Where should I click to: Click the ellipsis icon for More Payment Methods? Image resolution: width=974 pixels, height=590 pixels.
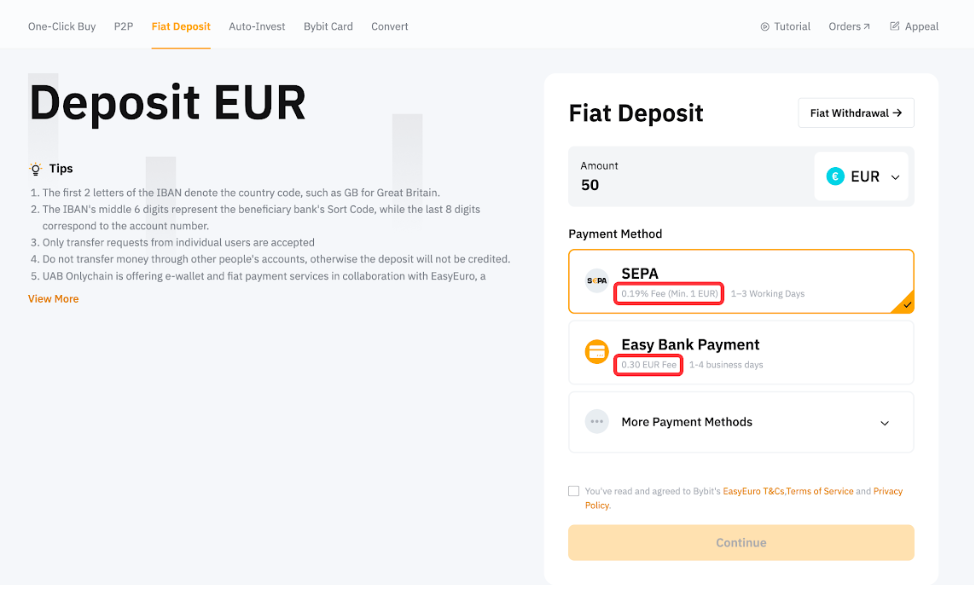(597, 421)
